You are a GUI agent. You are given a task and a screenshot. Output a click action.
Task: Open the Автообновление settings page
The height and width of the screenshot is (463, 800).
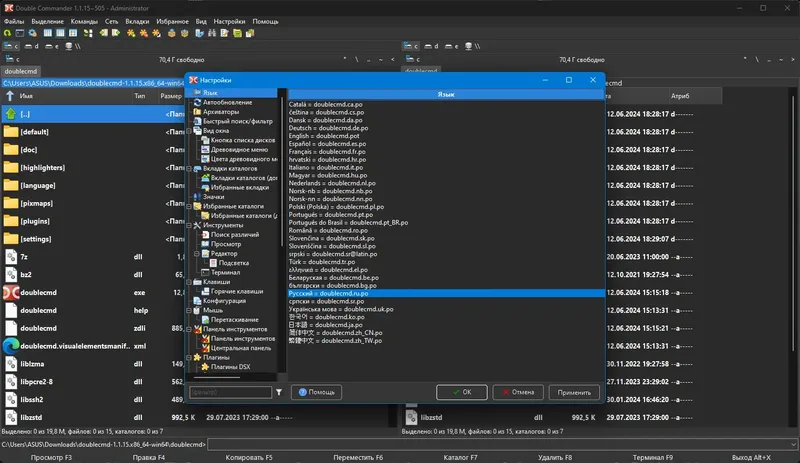pyautogui.click(x=228, y=102)
